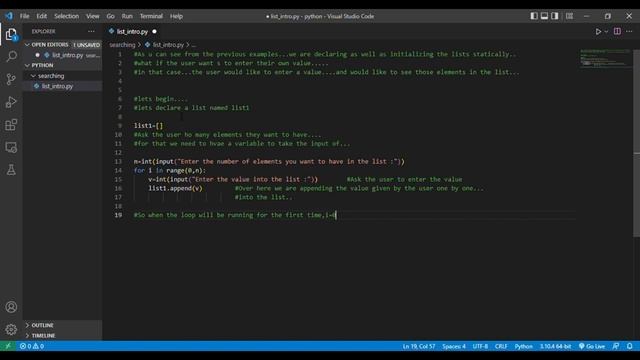Viewport: 640px width, 360px height.
Task: Open the Explorer view in activity bar
Action: (x=11, y=34)
